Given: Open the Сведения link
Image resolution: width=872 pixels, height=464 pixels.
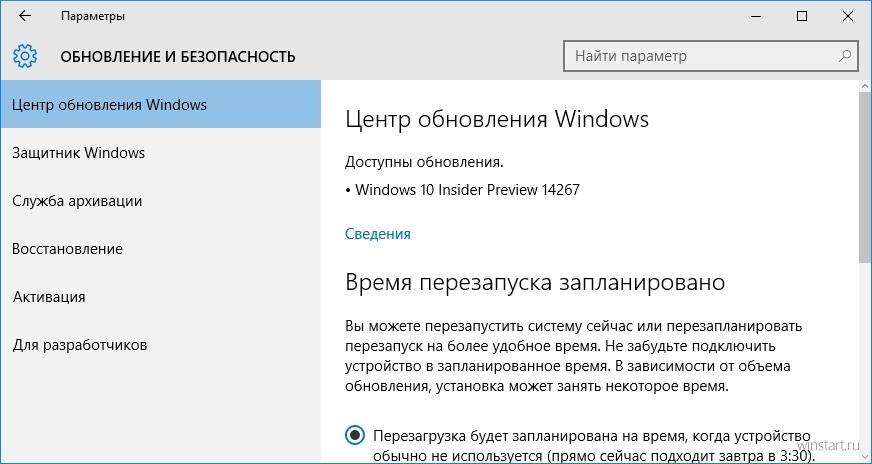Looking at the screenshot, I should (378, 234).
